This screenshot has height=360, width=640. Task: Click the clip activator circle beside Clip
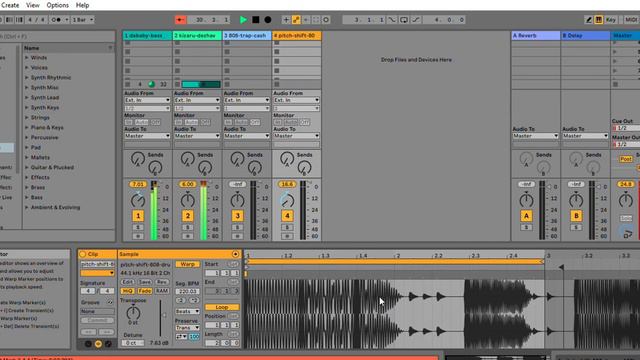coord(83,254)
